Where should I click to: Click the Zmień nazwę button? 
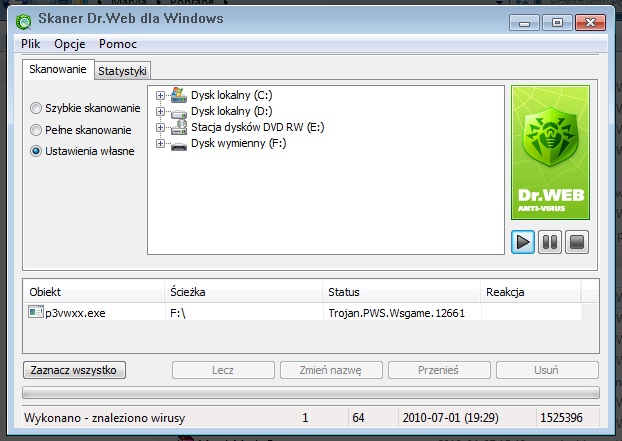click(x=331, y=370)
